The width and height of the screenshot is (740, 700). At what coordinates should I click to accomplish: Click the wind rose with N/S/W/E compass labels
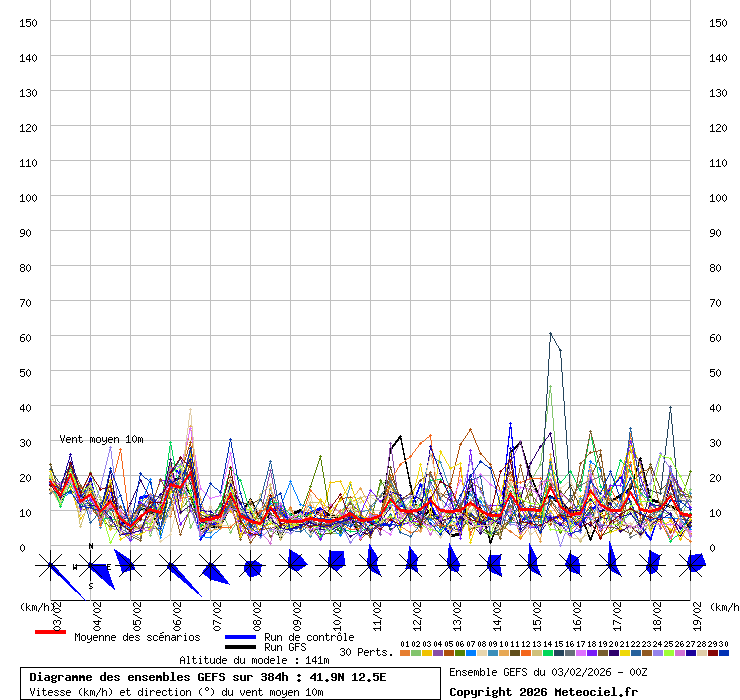(x=91, y=567)
